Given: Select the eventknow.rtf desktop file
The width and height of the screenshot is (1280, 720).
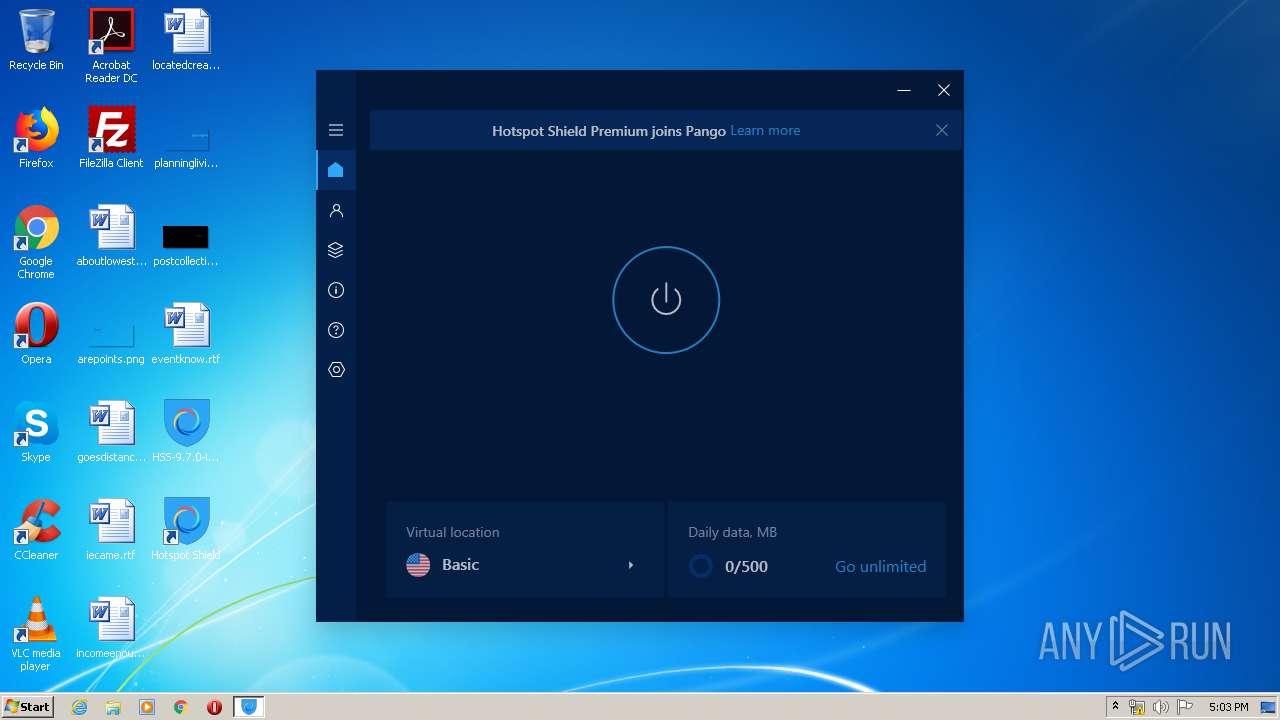Looking at the screenshot, I should (x=186, y=334).
